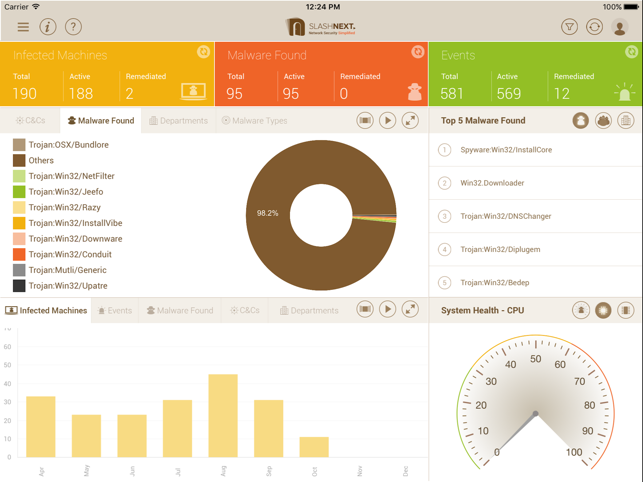Open Spyware:Win32/InstallCore list item
This screenshot has height=482, width=643.
(x=535, y=150)
